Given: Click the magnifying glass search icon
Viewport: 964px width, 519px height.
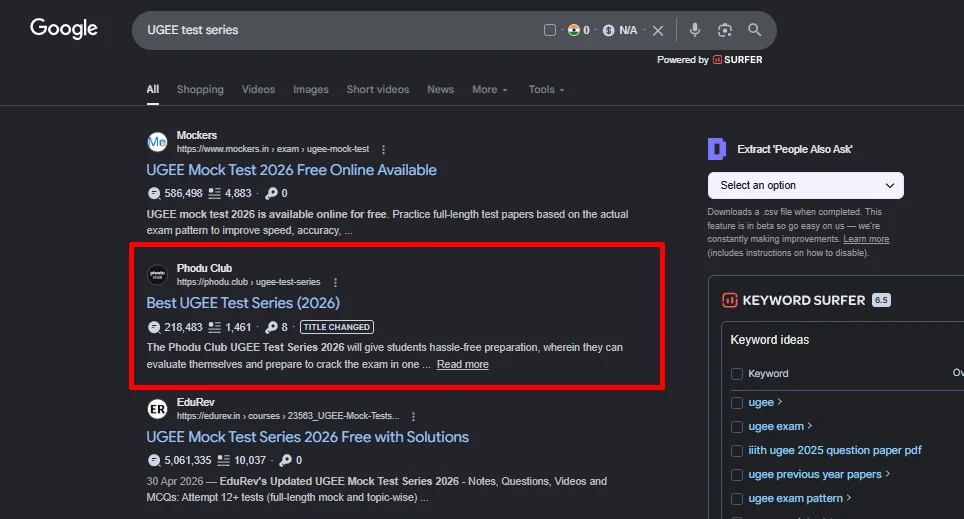Looking at the screenshot, I should coord(754,30).
